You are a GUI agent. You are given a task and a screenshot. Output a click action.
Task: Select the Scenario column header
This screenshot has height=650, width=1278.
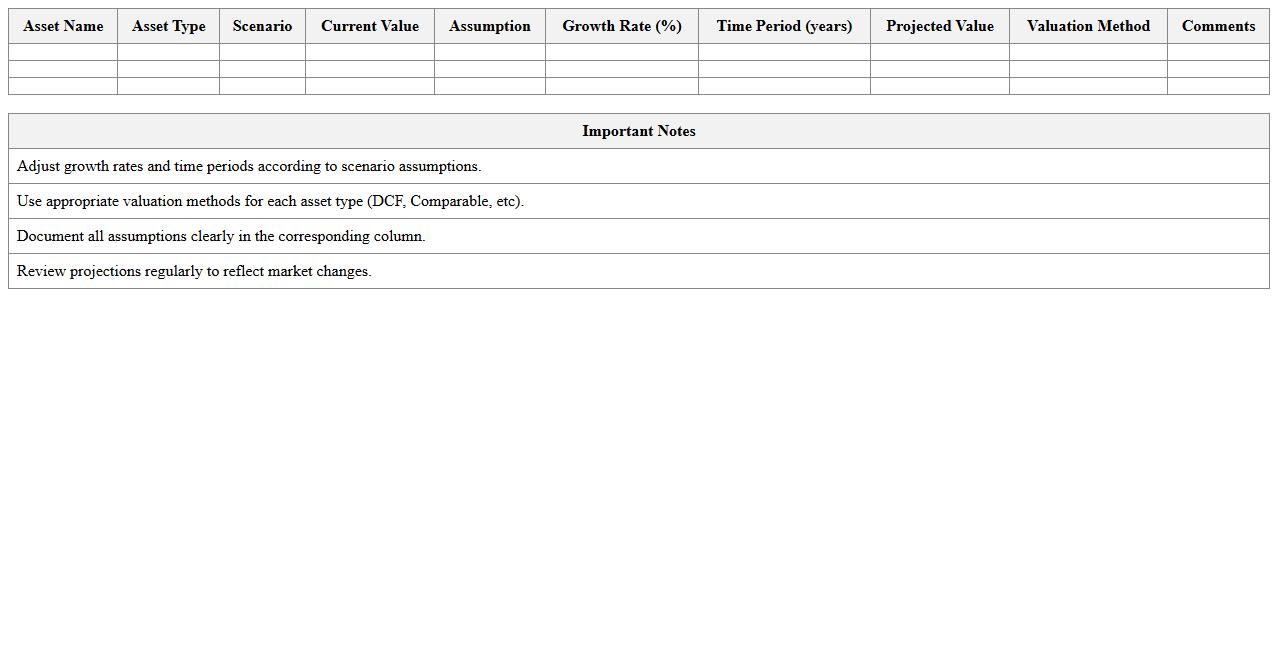click(262, 26)
